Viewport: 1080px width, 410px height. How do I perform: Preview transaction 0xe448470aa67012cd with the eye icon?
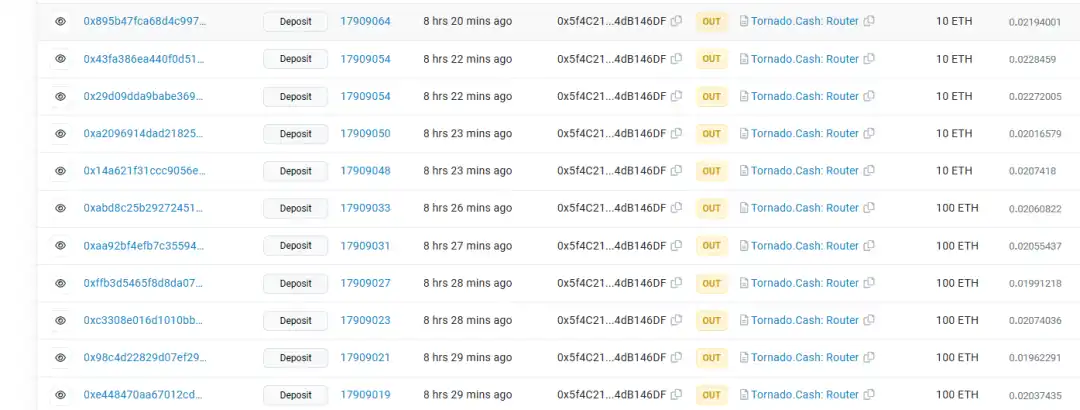(61, 395)
